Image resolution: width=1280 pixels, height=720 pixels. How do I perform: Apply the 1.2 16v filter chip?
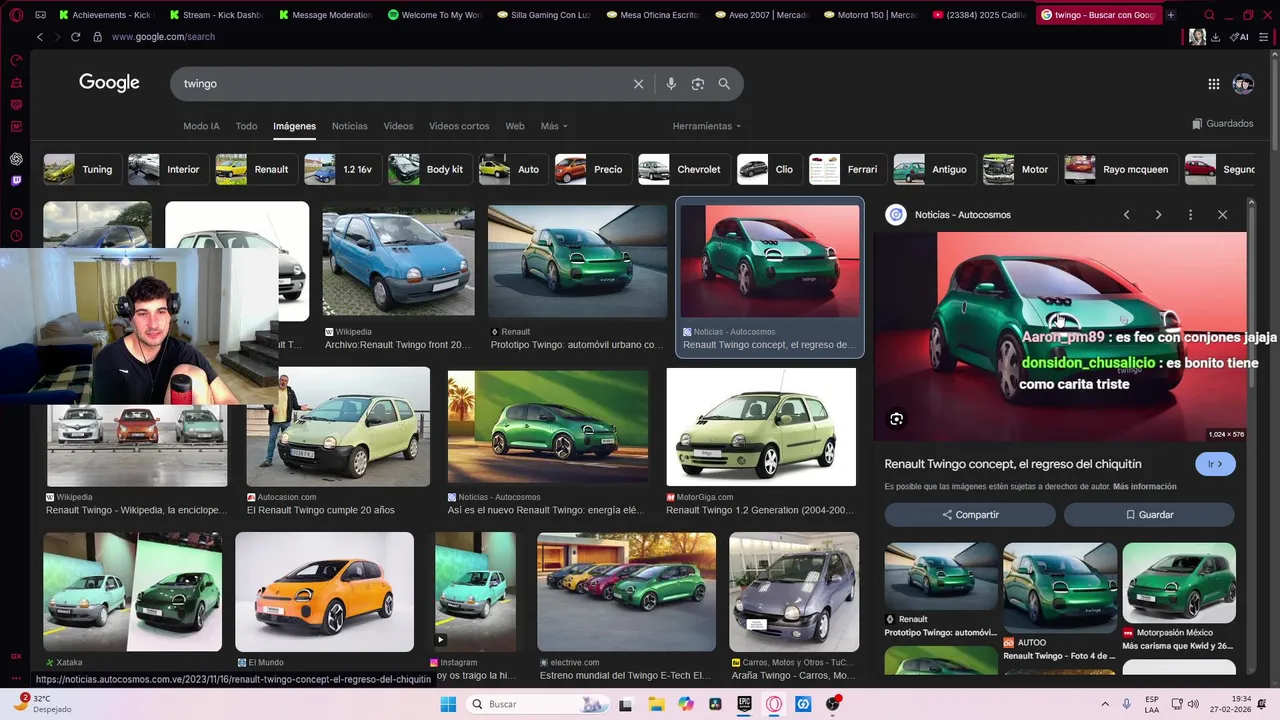pos(343,170)
